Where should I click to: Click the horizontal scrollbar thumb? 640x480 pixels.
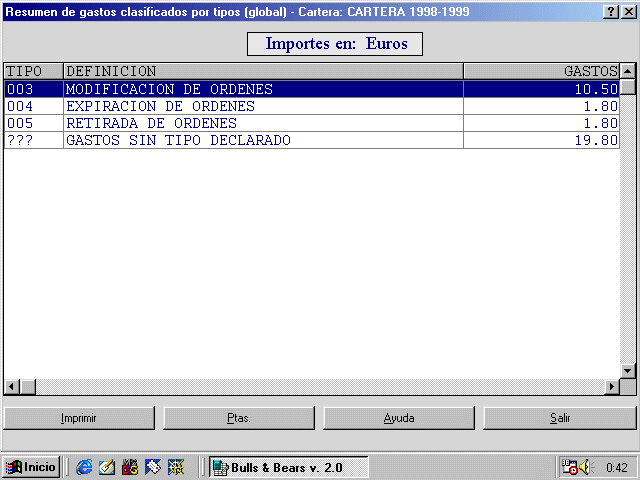tap(28, 387)
